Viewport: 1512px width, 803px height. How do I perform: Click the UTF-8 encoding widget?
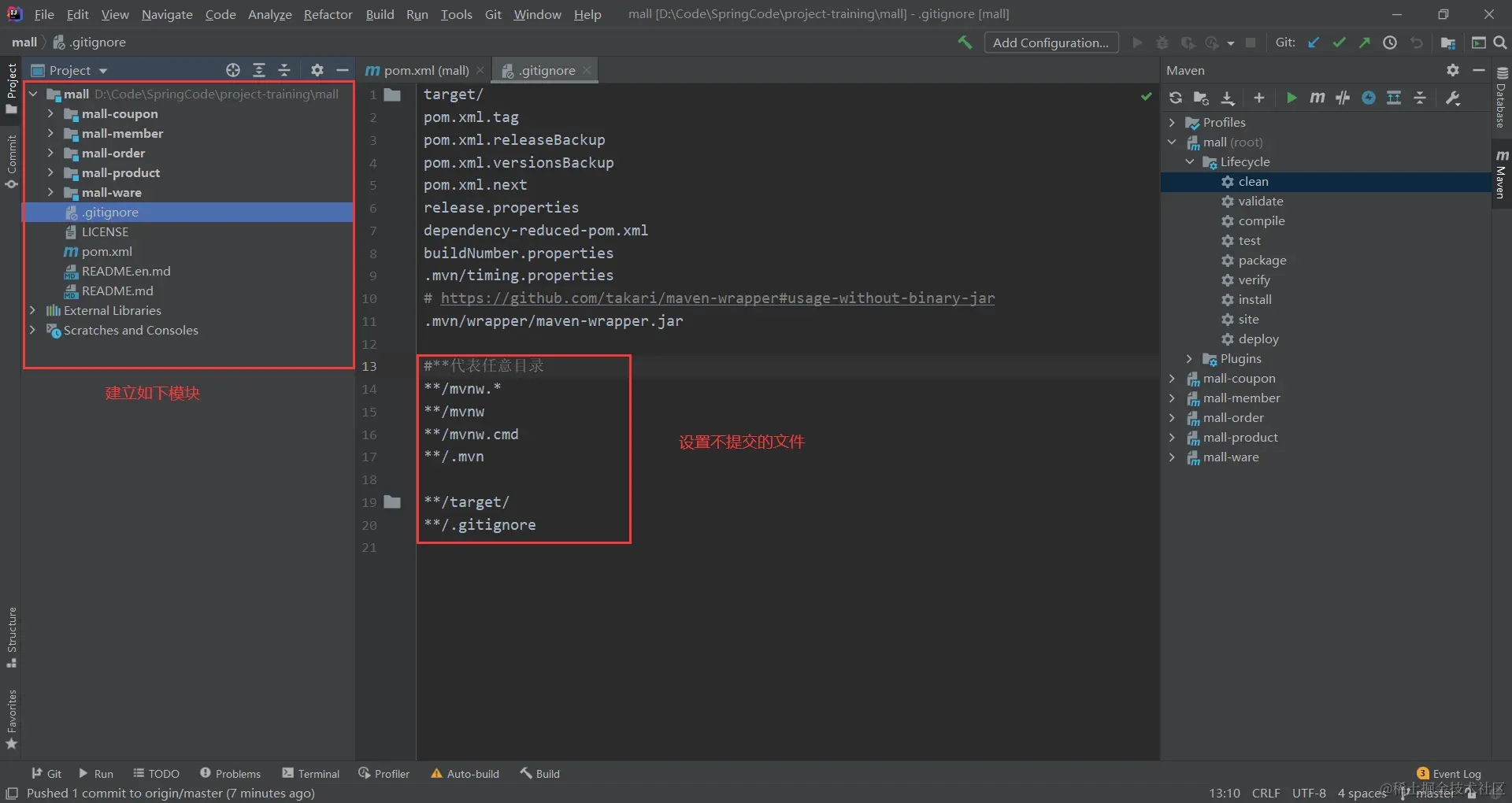point(1309,794)
